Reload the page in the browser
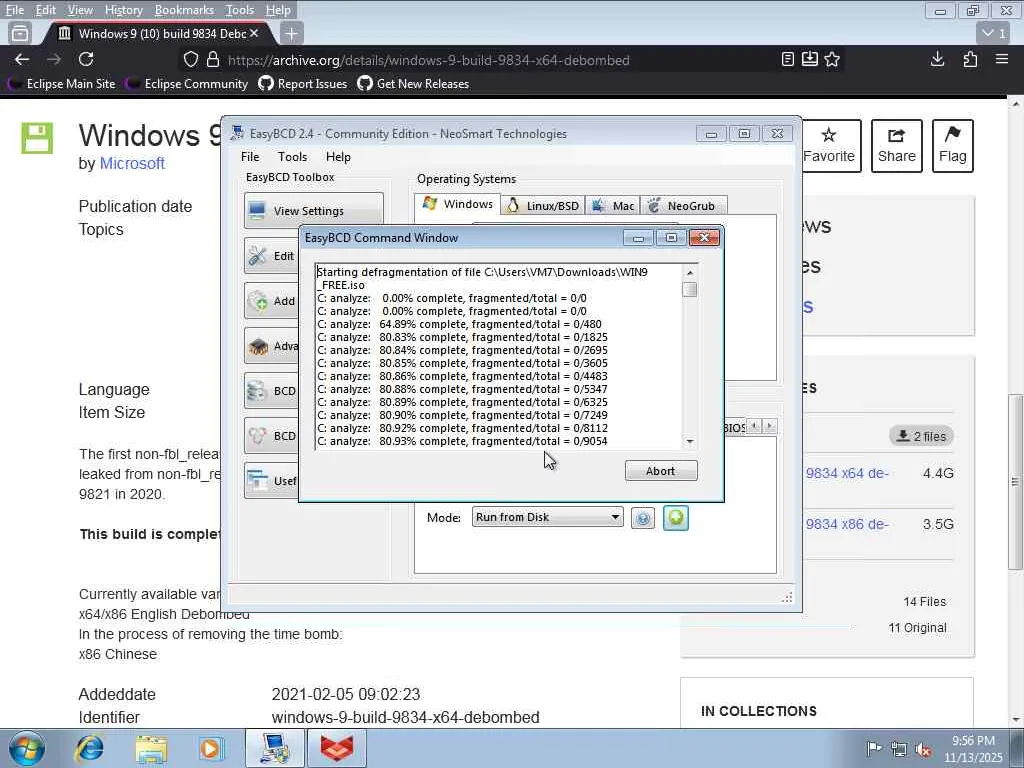The width and height of the screenshot is (1024, 768). pyautogui.click(x=86, y=59)
